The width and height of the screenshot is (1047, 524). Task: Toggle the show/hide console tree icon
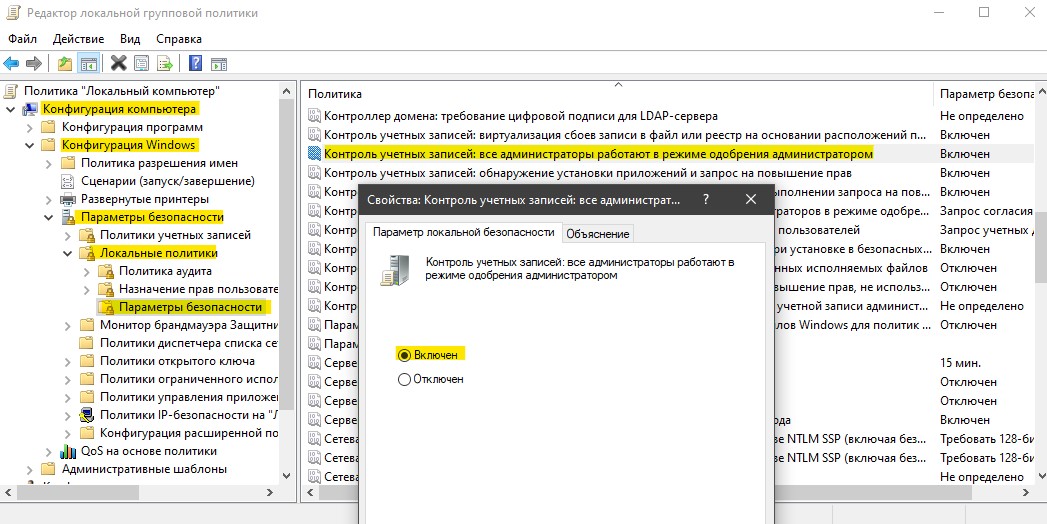[87, 63]
